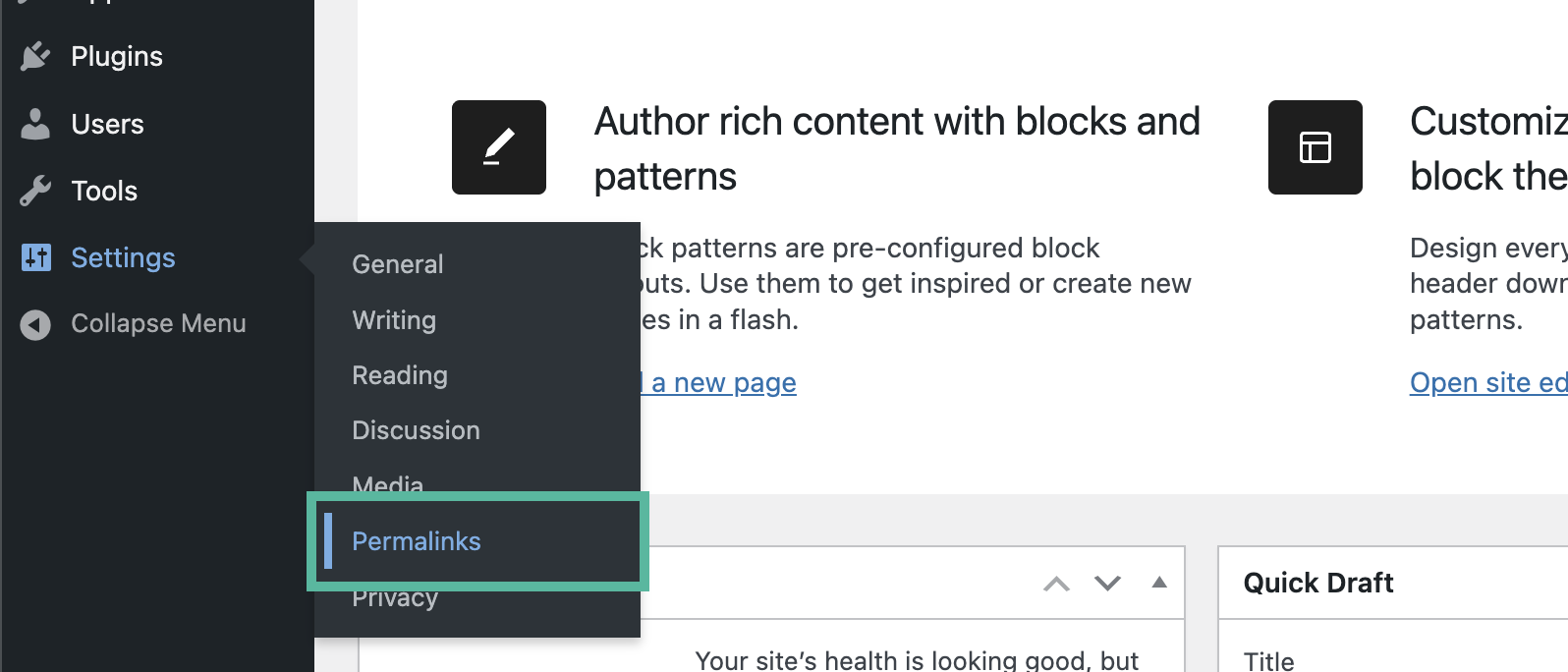Click the Plugins plug icon

click(x=35, y=56)
